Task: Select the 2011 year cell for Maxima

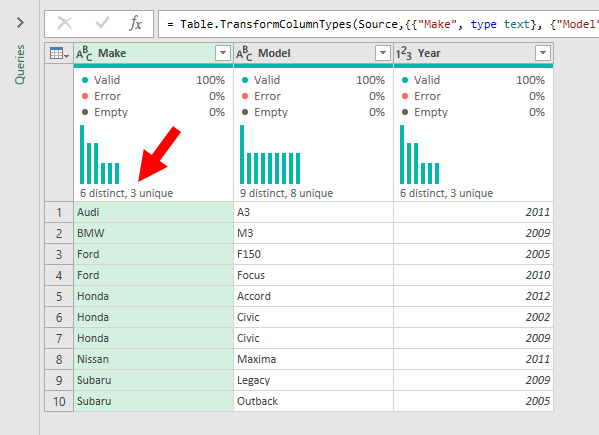Action: tap(473, 359)
